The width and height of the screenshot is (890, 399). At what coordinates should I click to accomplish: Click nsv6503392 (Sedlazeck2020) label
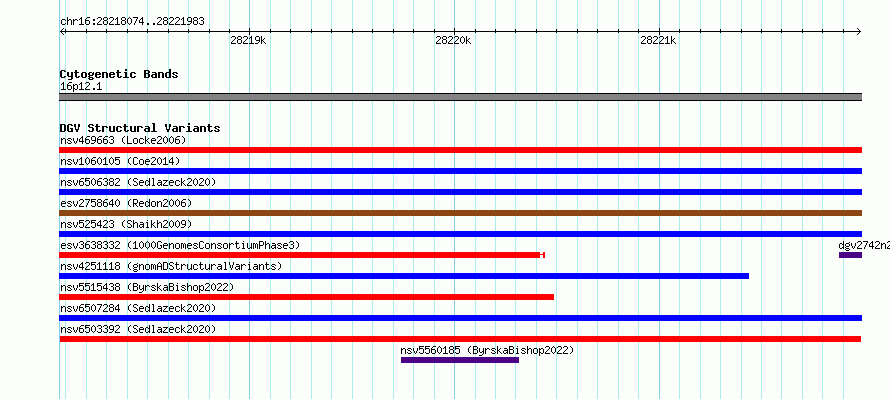click(138, 329)
